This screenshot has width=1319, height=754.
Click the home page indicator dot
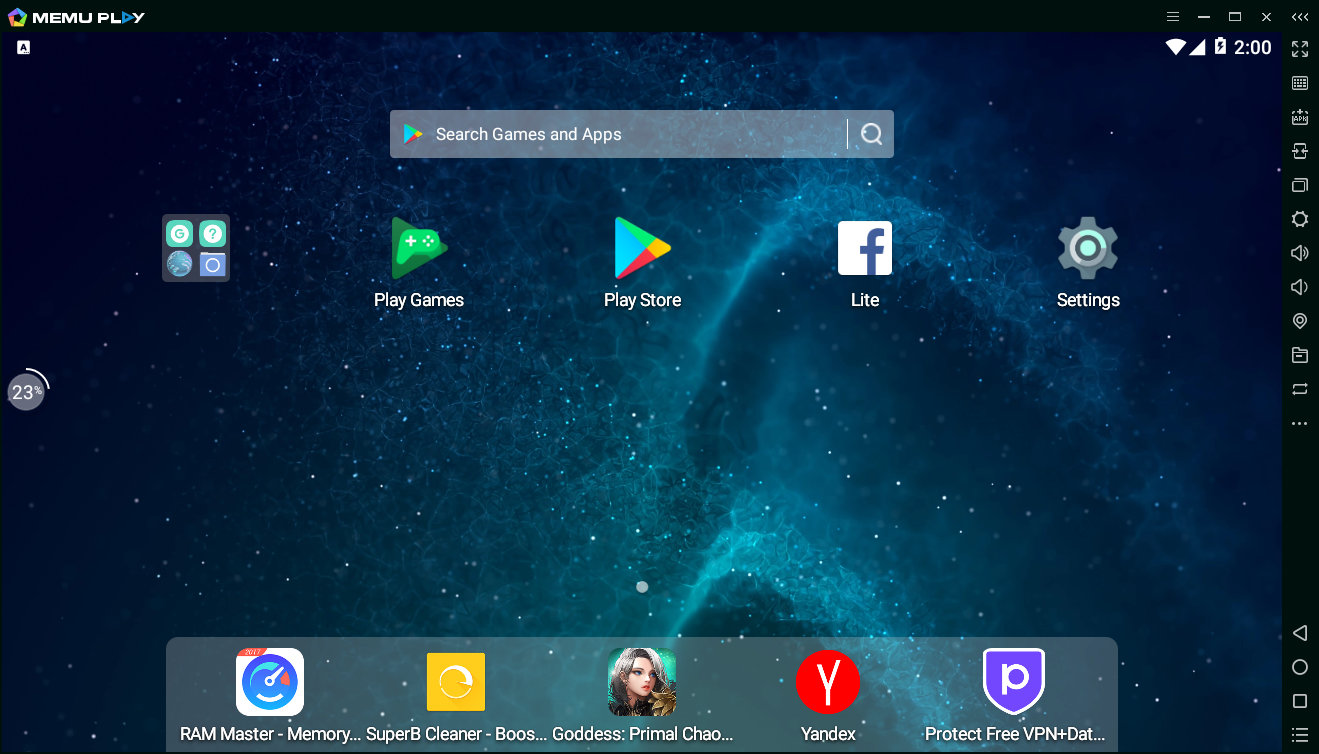coord(642,587)
